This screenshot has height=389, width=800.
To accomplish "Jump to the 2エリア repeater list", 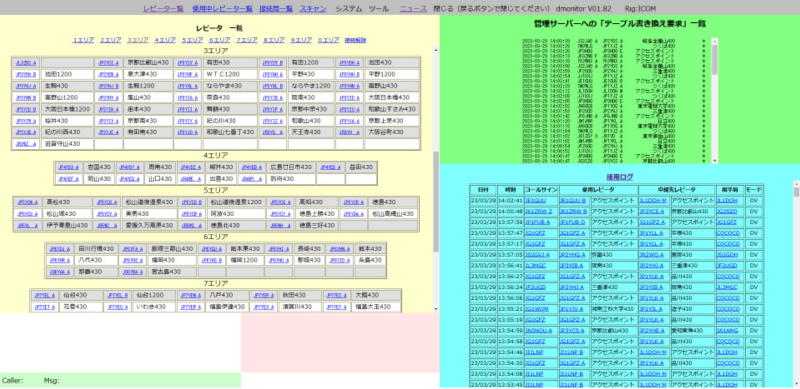I will pyautogui.click(x=110, y=40).
